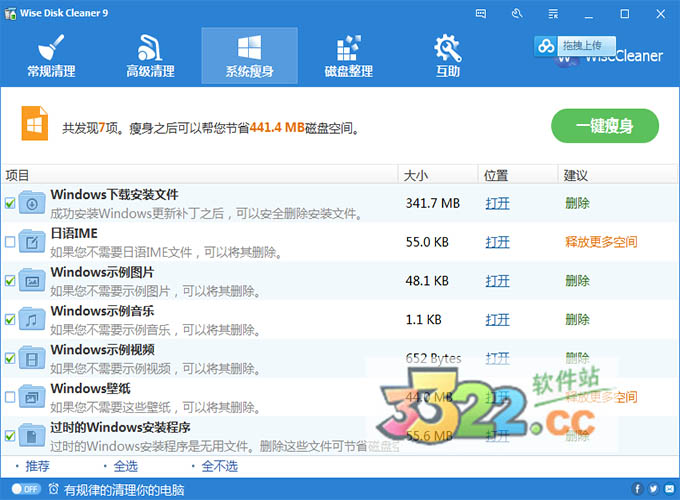
Task: Enable the 日语IME checkbox
Action: [10, 242]
